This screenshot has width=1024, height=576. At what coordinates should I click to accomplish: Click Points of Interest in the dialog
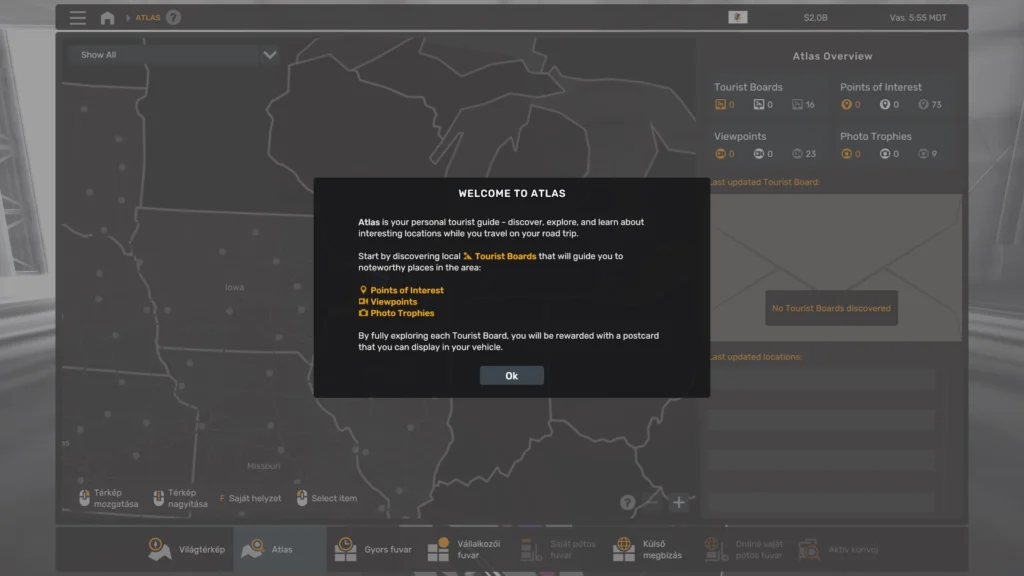401,290
